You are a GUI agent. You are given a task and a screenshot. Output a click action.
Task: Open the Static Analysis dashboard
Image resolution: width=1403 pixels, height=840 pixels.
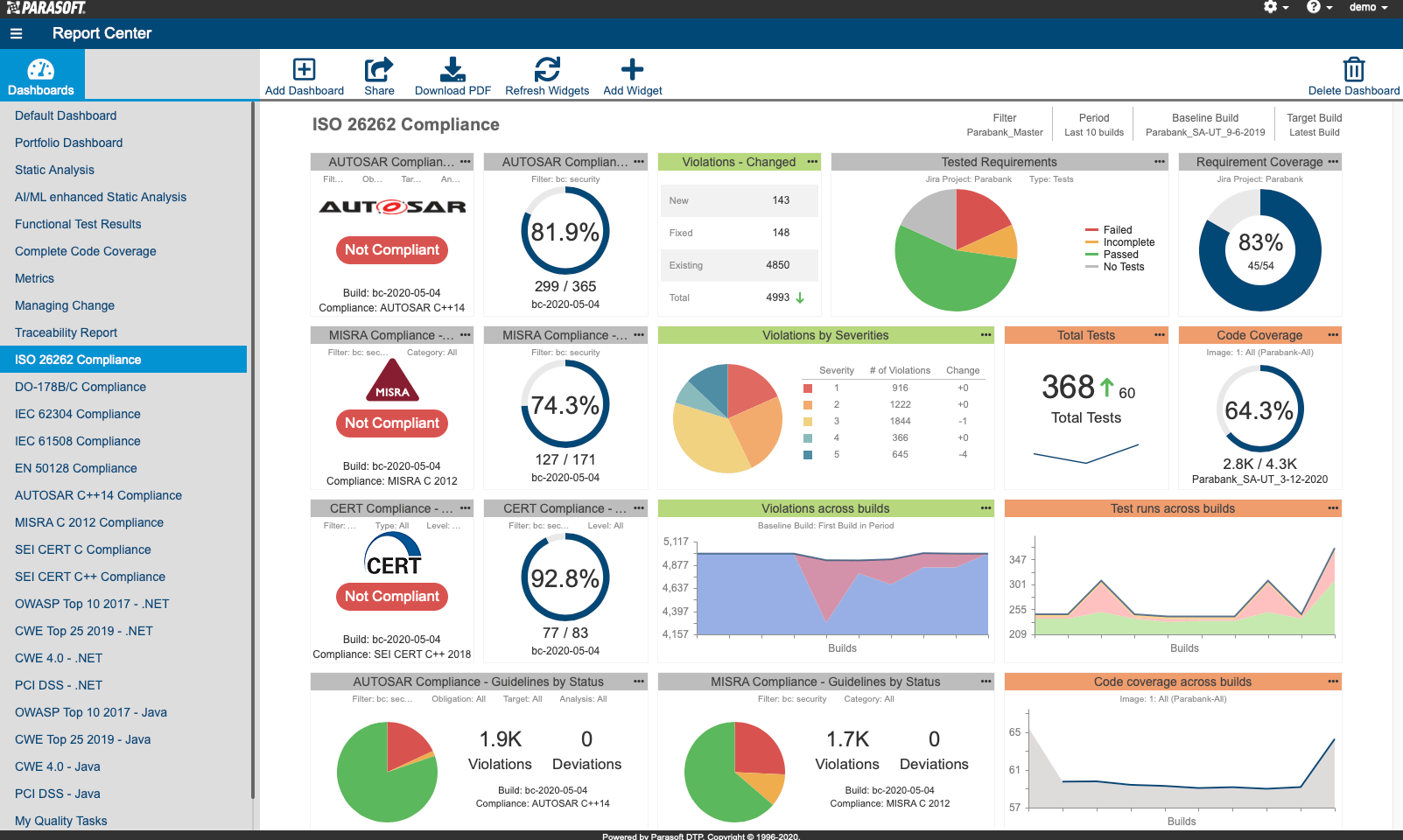point(54,170)
